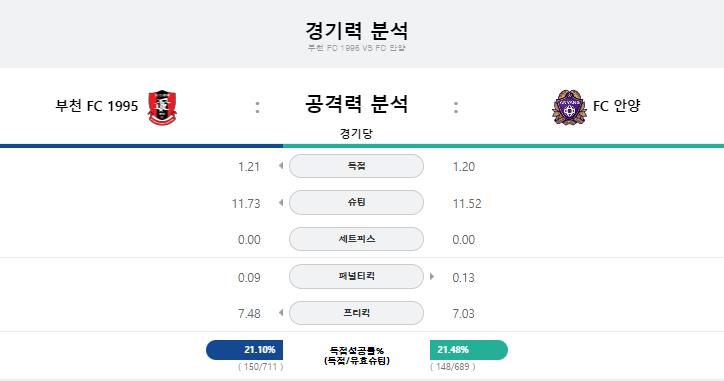Click the left arrow beside the 프리킥 pill

tap(281, 313)
